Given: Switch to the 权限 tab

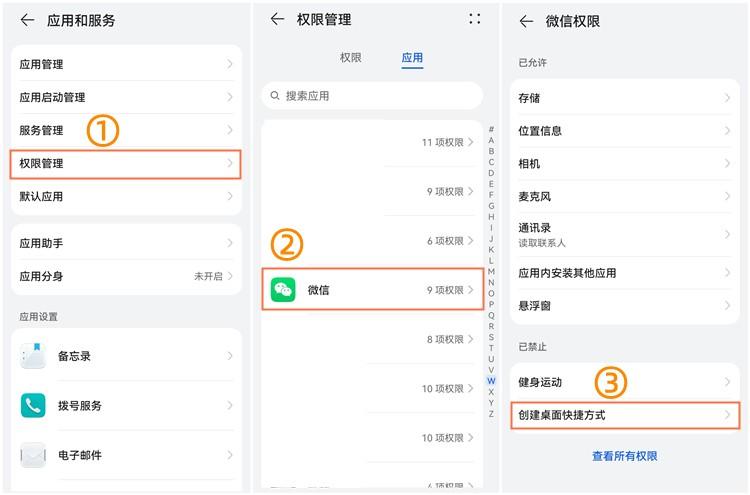Looking at the screenshot, I should 351,58.
